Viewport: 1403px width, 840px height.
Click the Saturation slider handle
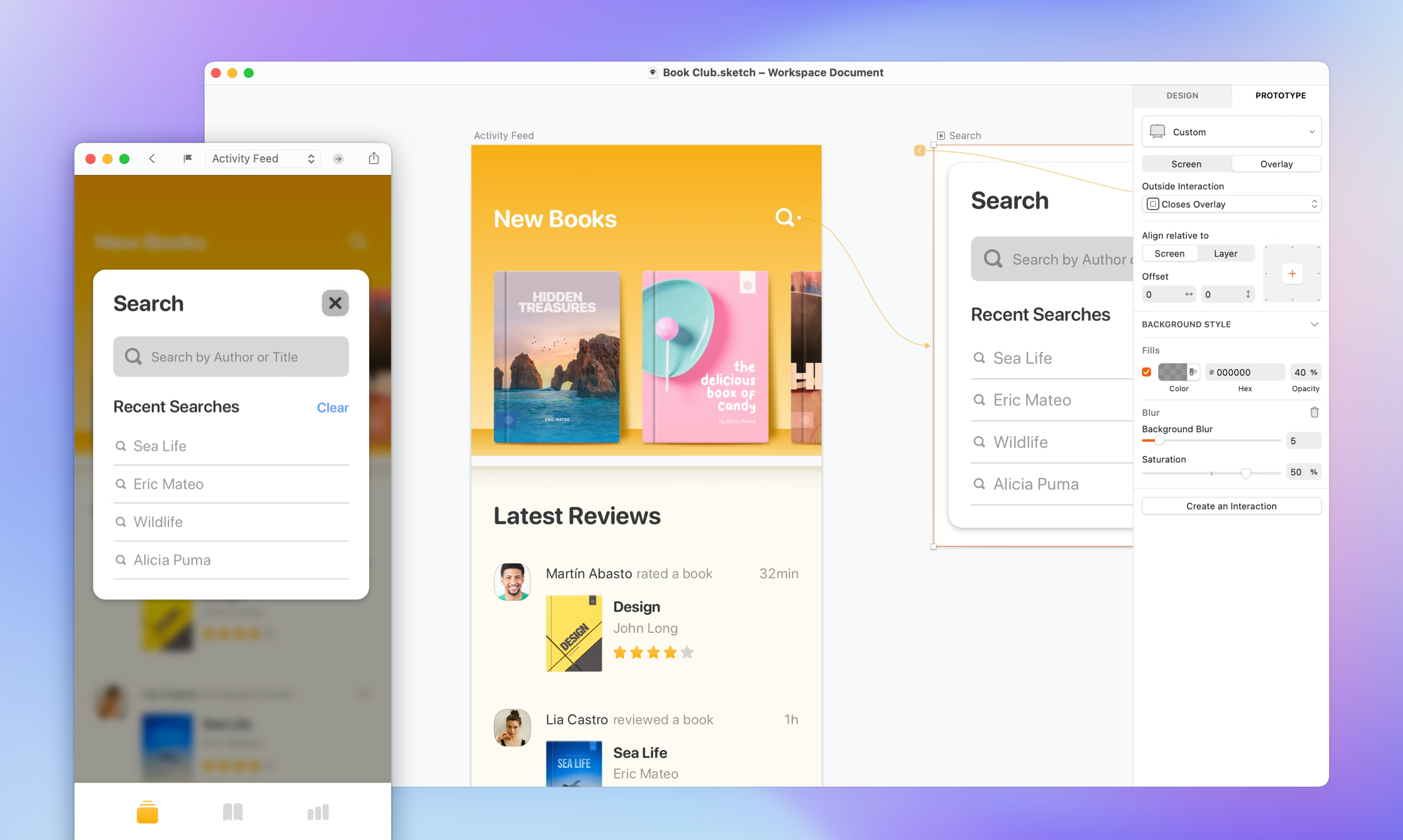pyautogui.click(x=1246, y=472)
